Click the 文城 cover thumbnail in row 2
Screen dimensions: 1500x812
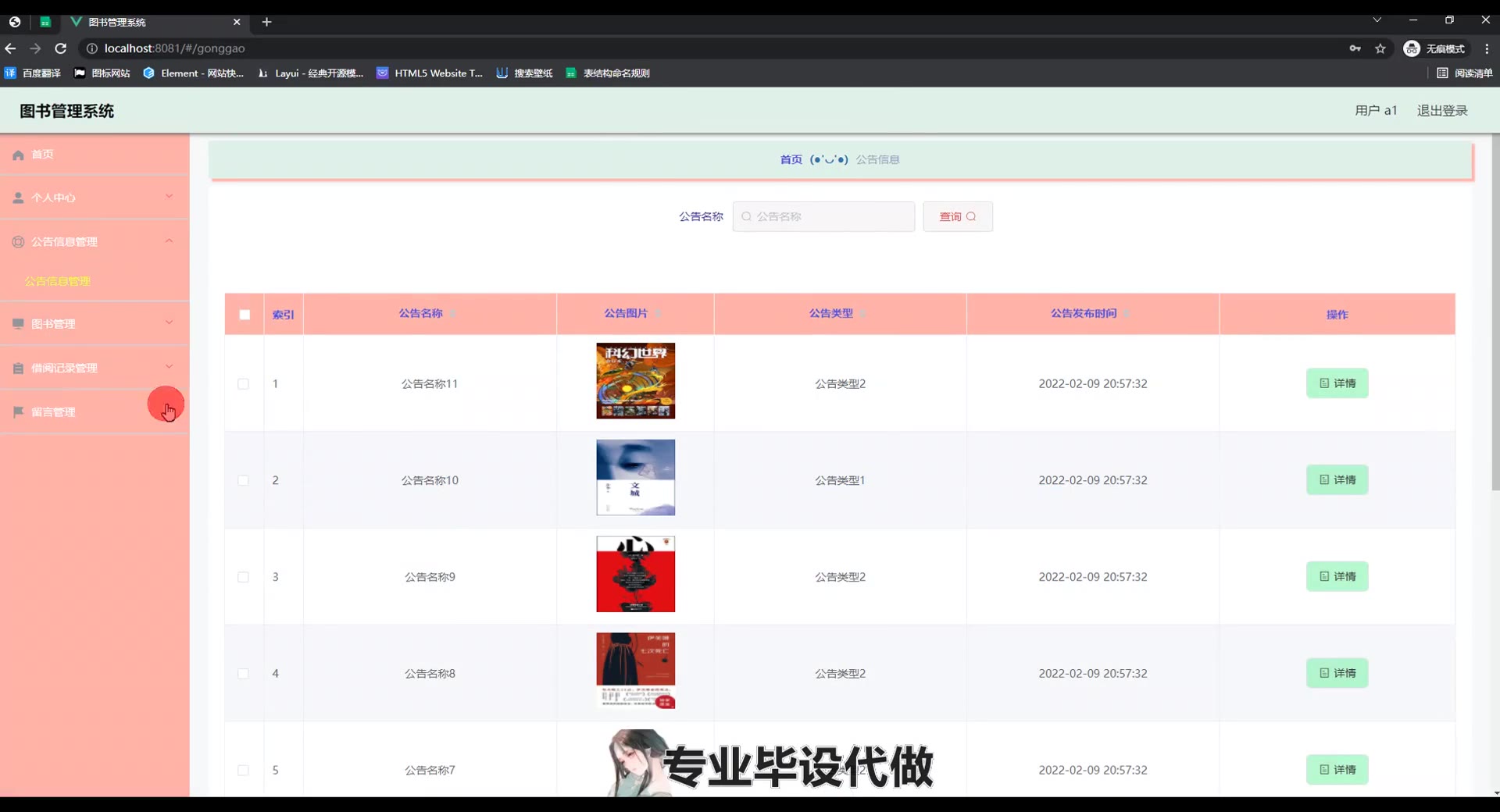[x=635, y=477]
